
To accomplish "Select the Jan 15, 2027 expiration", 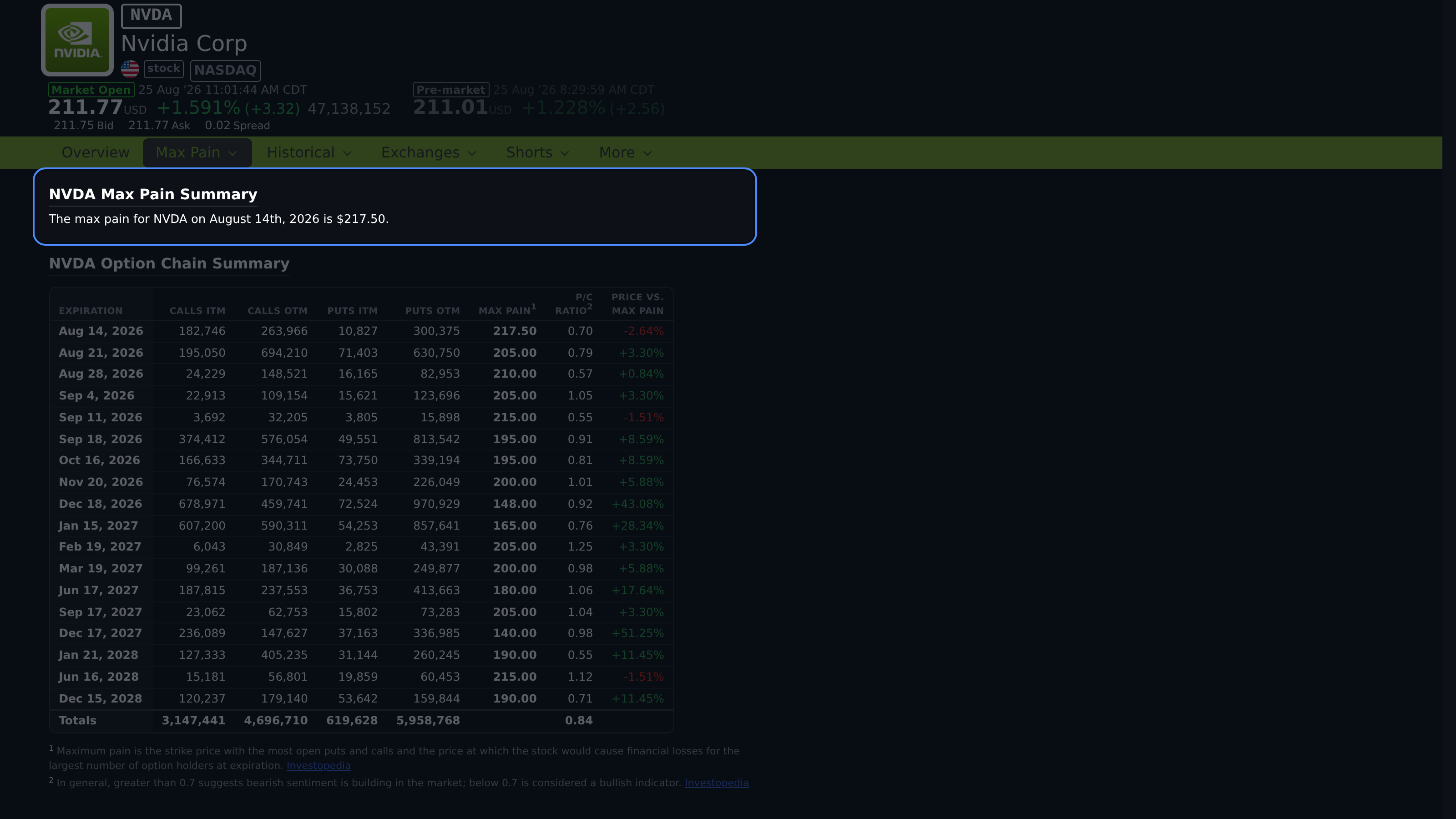I will (x=98, y=526).
